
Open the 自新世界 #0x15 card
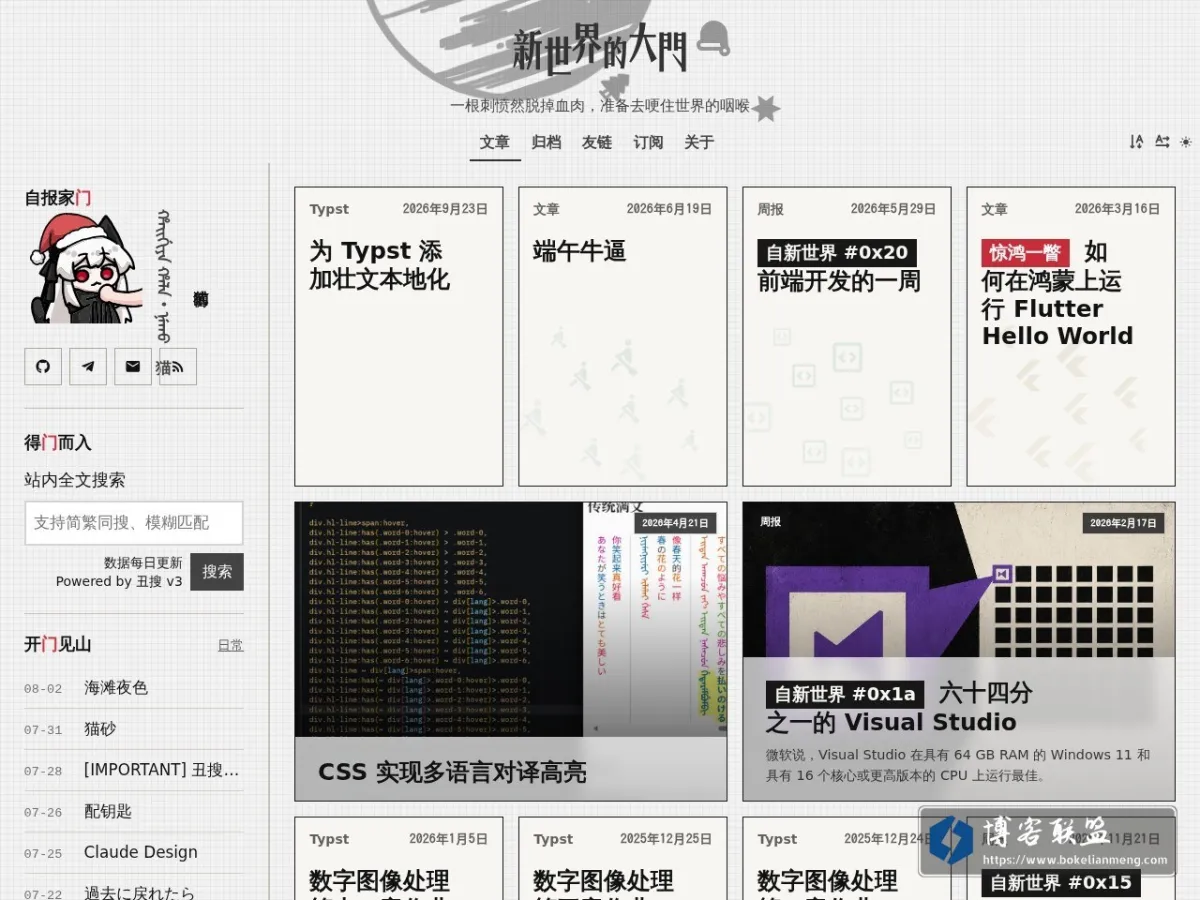point(1071,858)
